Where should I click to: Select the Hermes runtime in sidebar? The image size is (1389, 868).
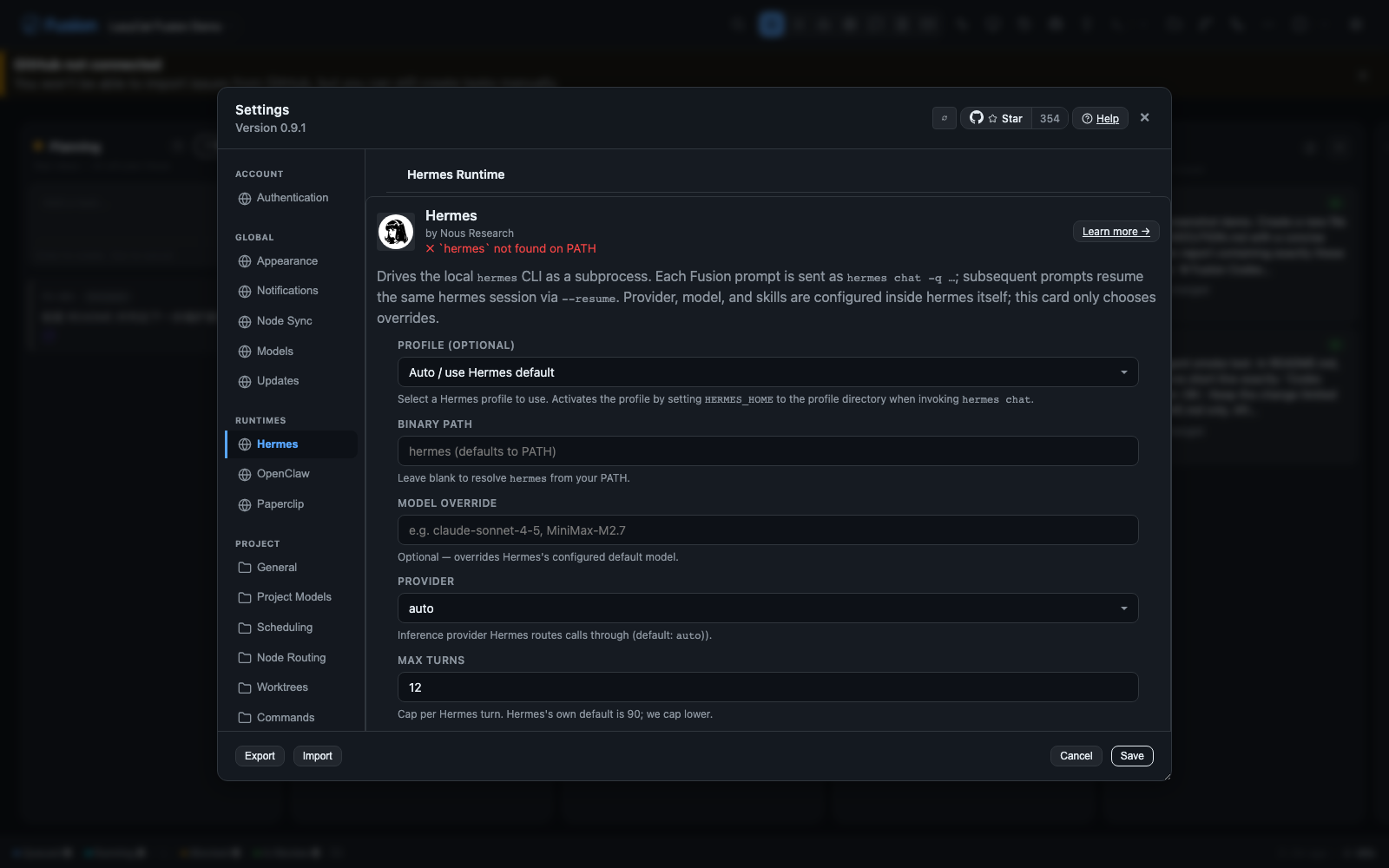pos(292,444)
